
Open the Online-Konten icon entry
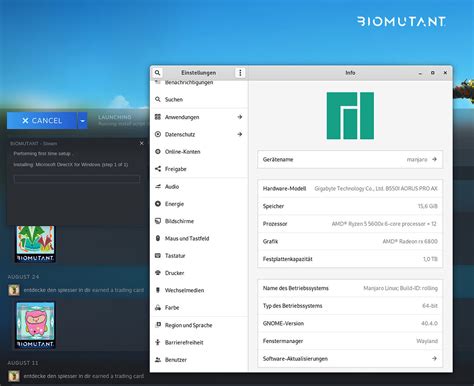point(158,151)
